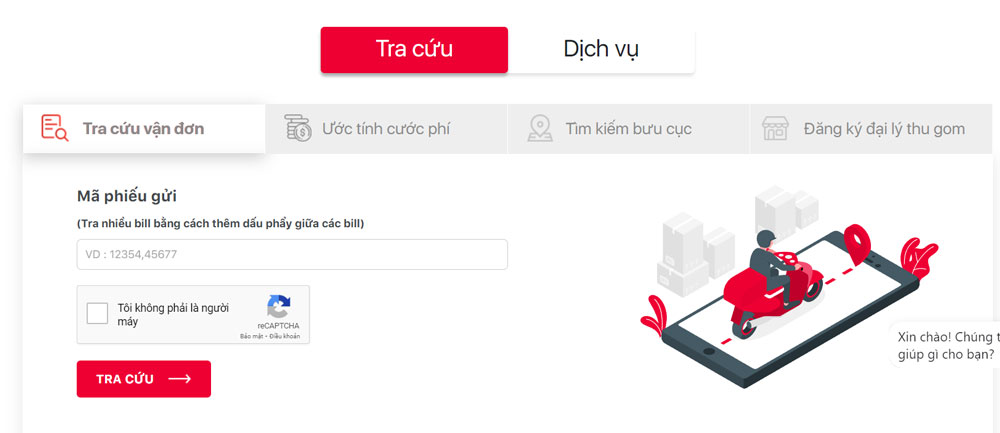
Task: Click the arrow icon in TRA CỨU button
Action: [180, 379]
